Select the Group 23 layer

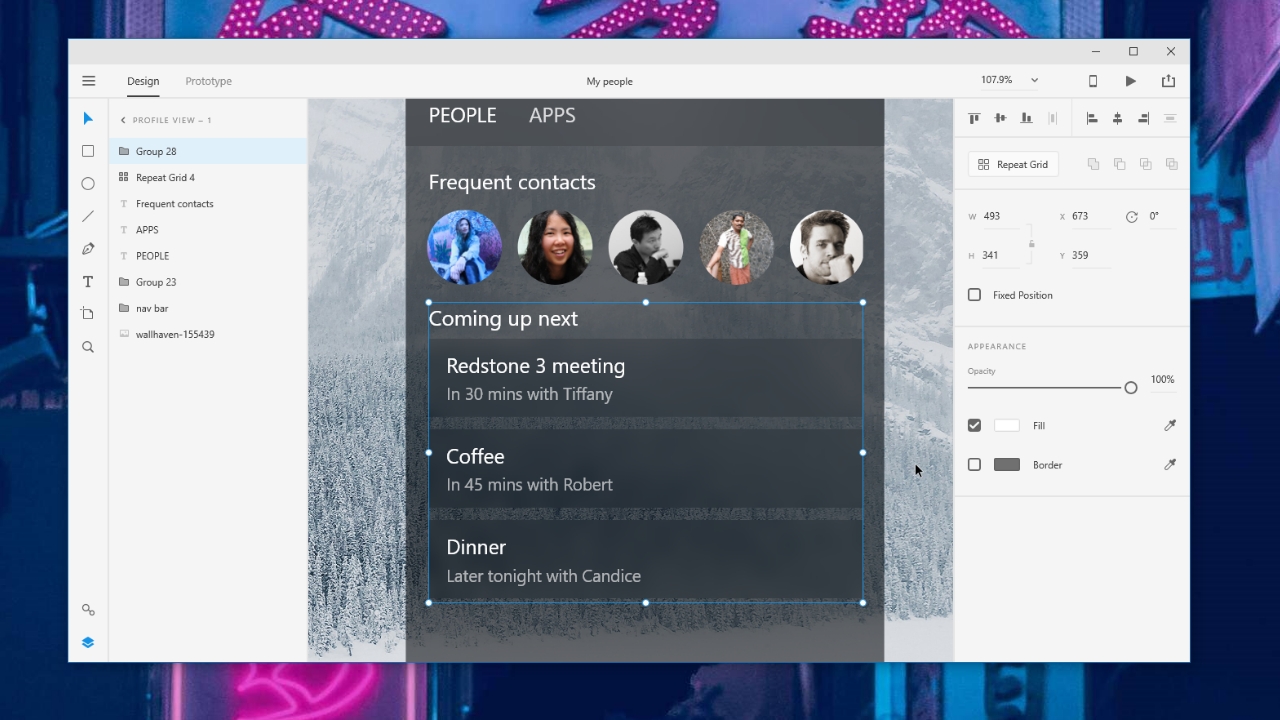156,282
